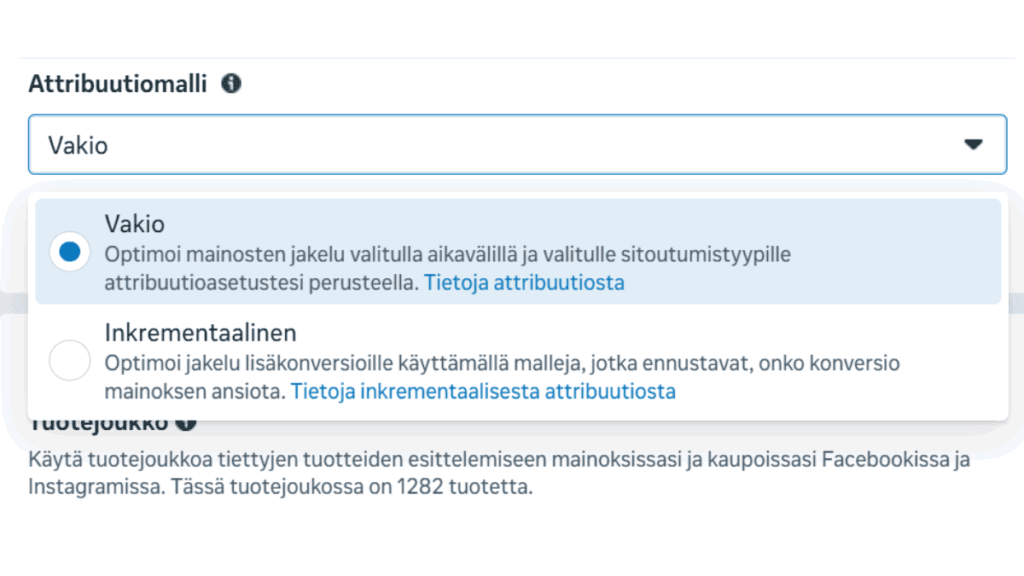This screenshot has width=1024, height=576.
Task: Click the Vakio input field
Action: 400,144
